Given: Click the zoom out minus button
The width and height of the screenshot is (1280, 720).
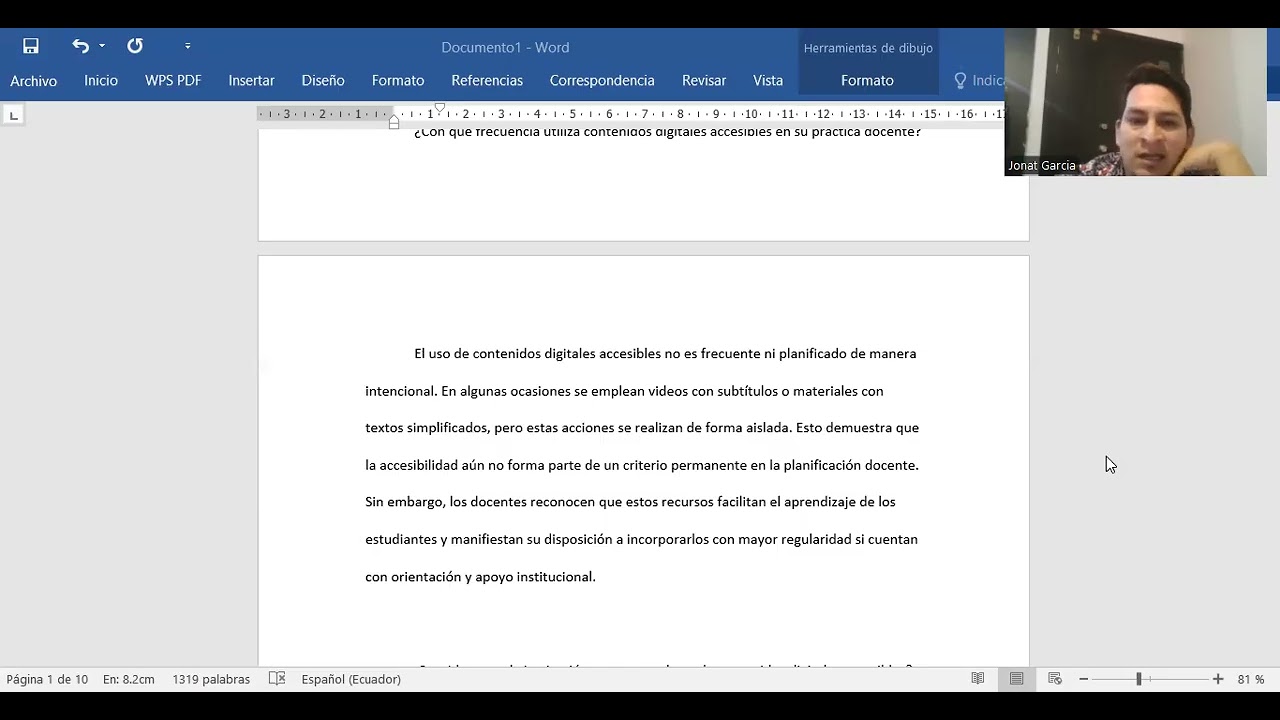Looking at the screenshot, I should pyautogui.click(x=1083, y=679).
